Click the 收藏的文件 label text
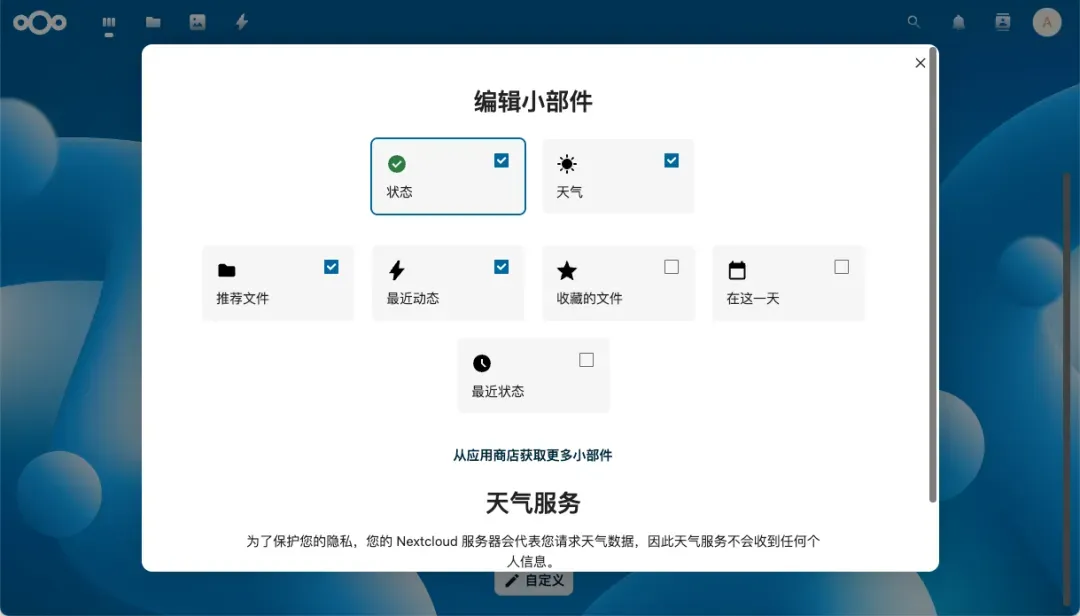1080x616 pixels. (x=590, y=298)
